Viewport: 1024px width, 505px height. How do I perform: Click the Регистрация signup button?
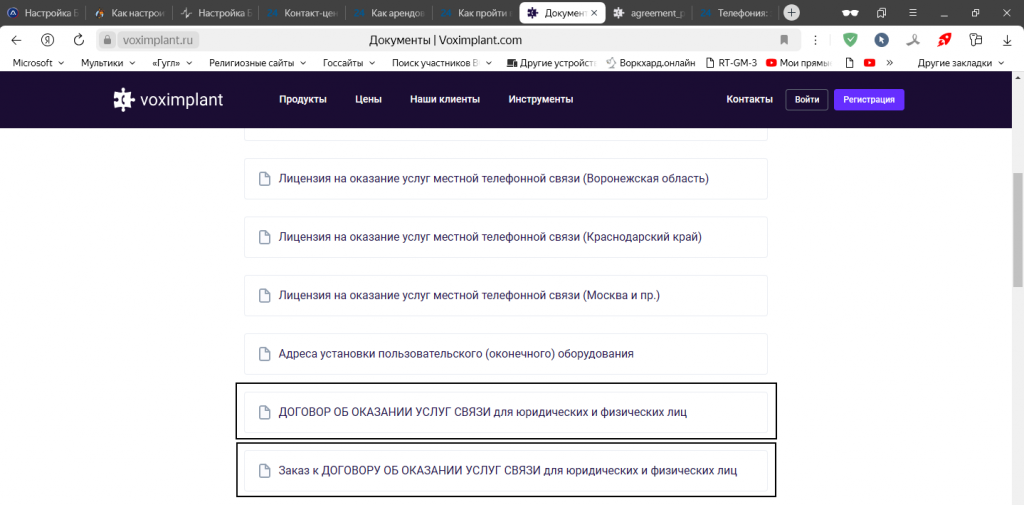pos(869,100)
